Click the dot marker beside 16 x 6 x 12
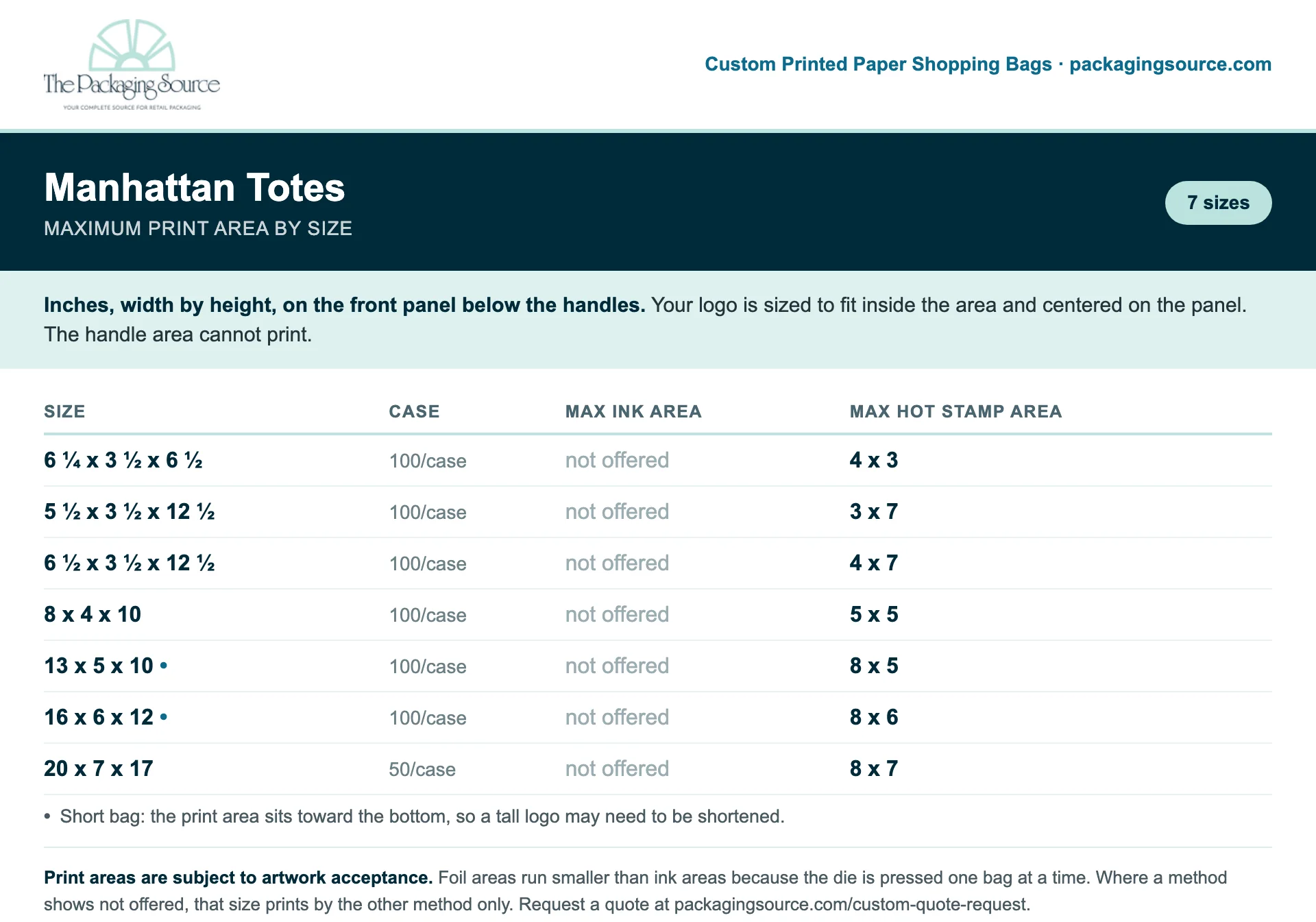1316x922 pixels. [x=164, y=716]
